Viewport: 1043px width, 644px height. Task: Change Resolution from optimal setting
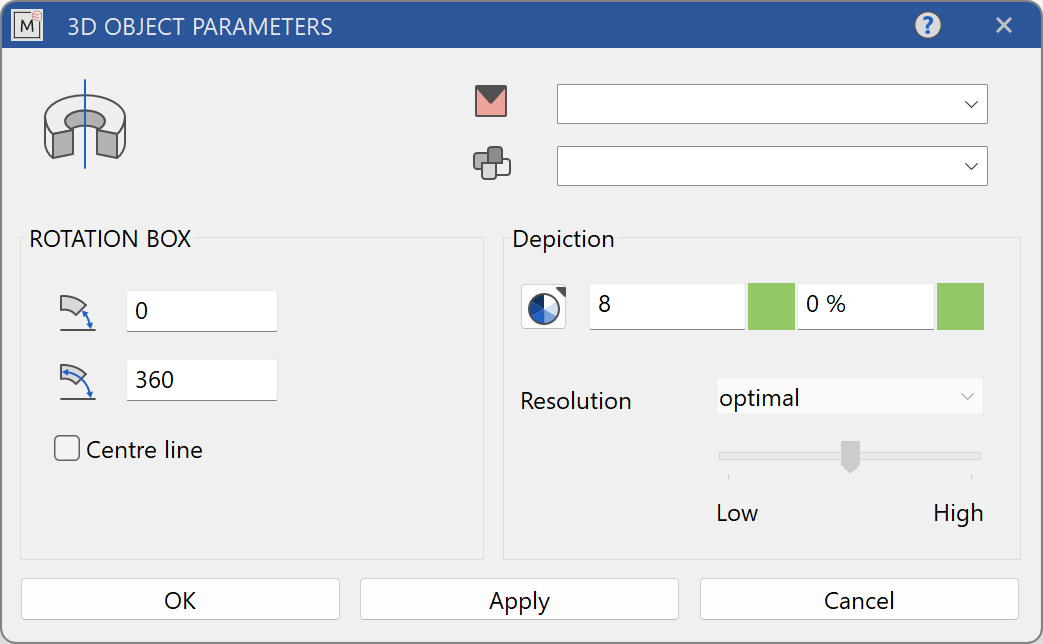[849, 396]
